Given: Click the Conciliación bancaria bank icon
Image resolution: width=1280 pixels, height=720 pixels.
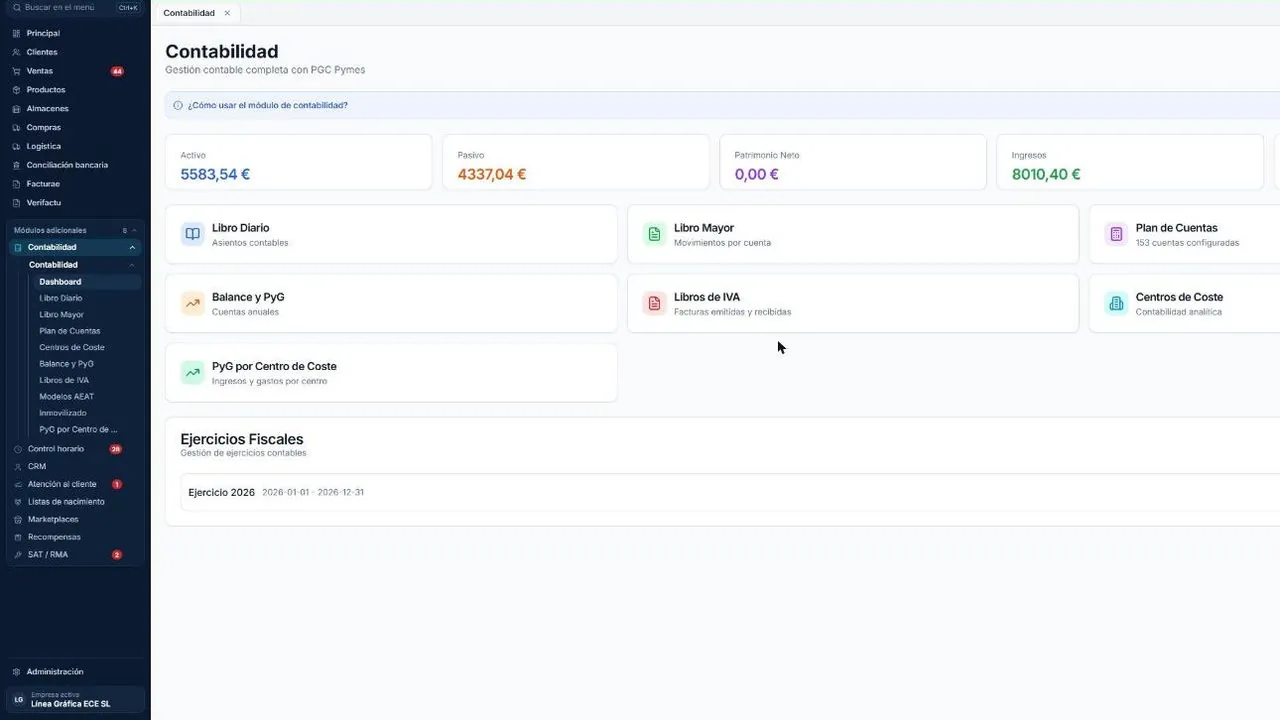Looking at the screenshot, I should [x=16, y=165].
